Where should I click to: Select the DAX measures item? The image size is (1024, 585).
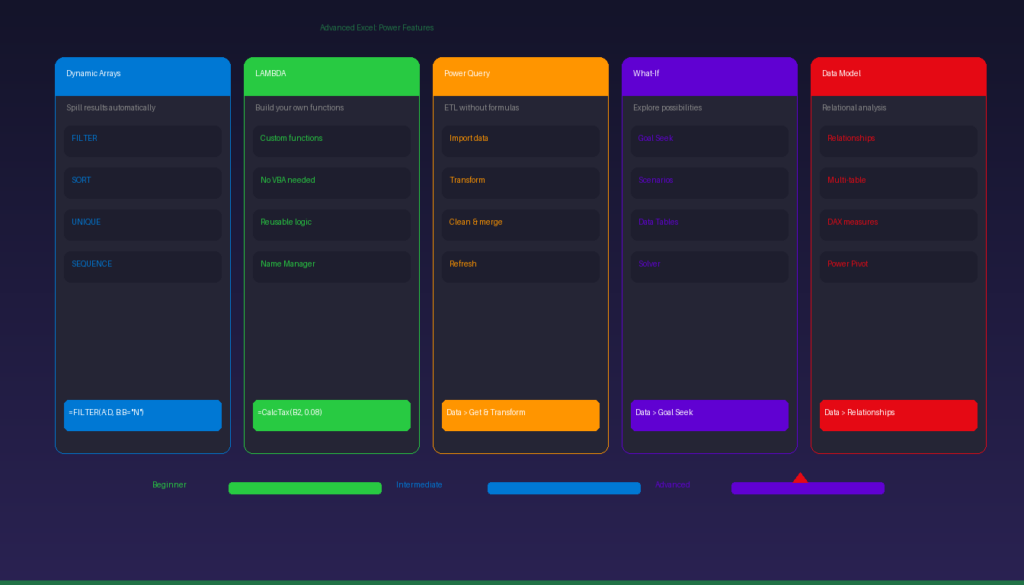(898, 224)
